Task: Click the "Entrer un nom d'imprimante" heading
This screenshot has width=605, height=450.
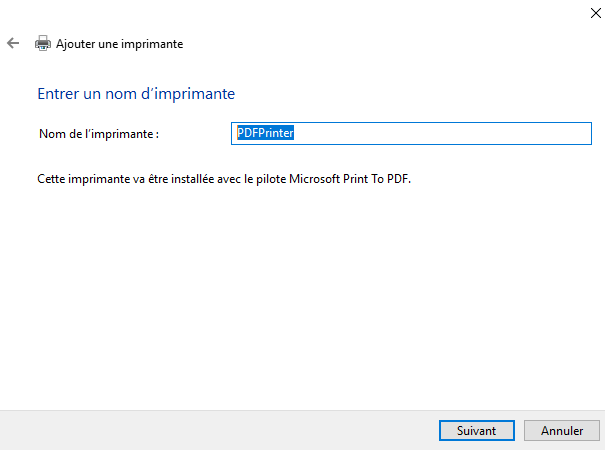Action: [x=136, y=94]
